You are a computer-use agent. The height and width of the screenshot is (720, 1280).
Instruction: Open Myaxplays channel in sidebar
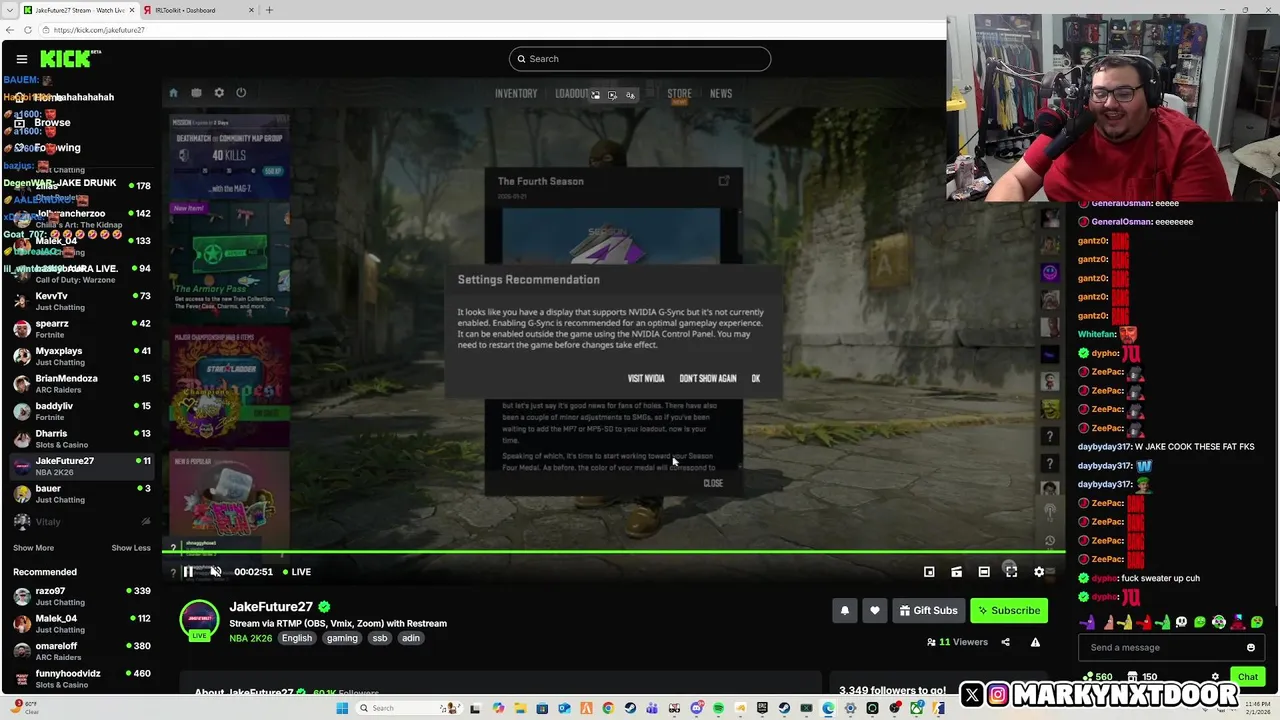point(82,356)
